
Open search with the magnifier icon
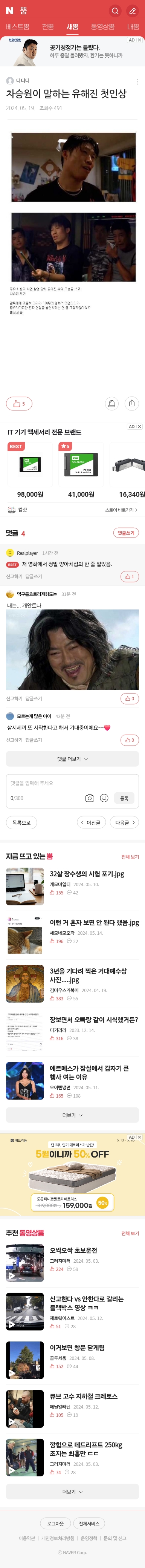click(114, 11)
